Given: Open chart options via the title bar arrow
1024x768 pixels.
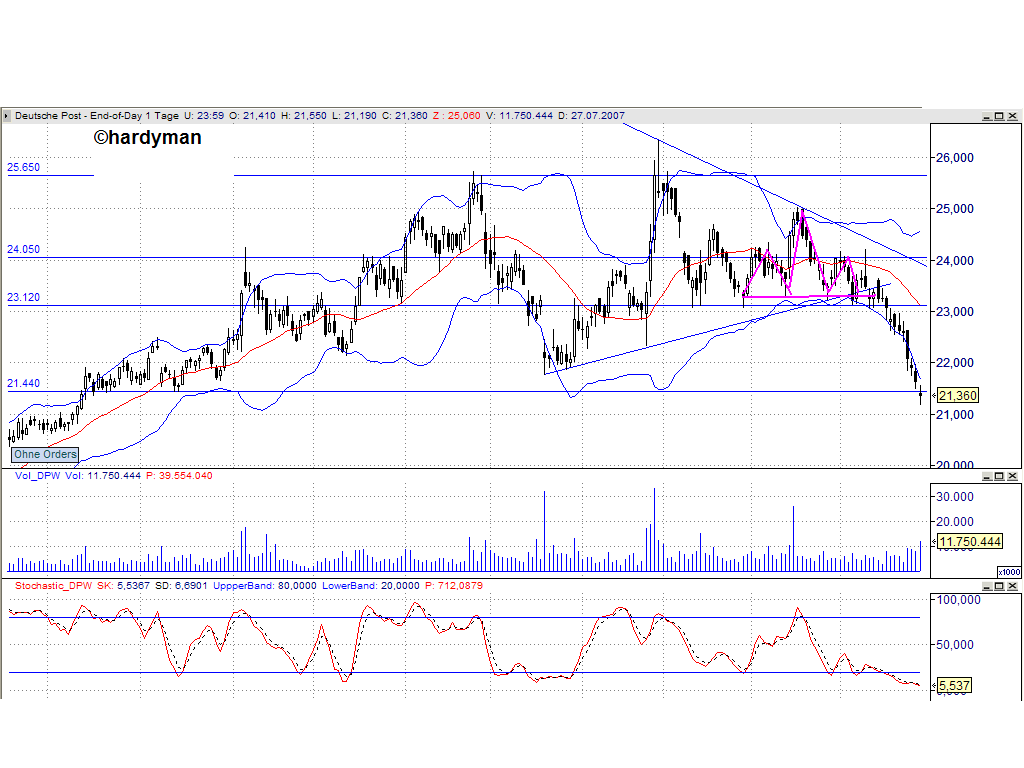Looking at the screenshot, I should tap(6, 115).
